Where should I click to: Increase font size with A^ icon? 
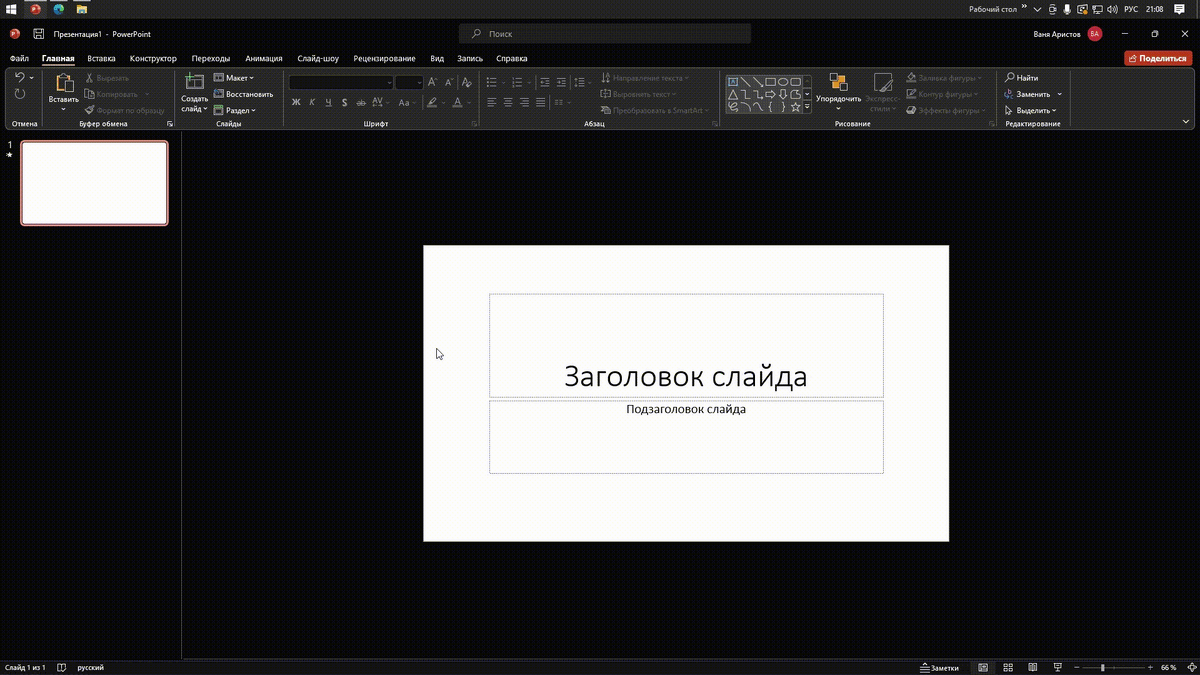(433, 82)
